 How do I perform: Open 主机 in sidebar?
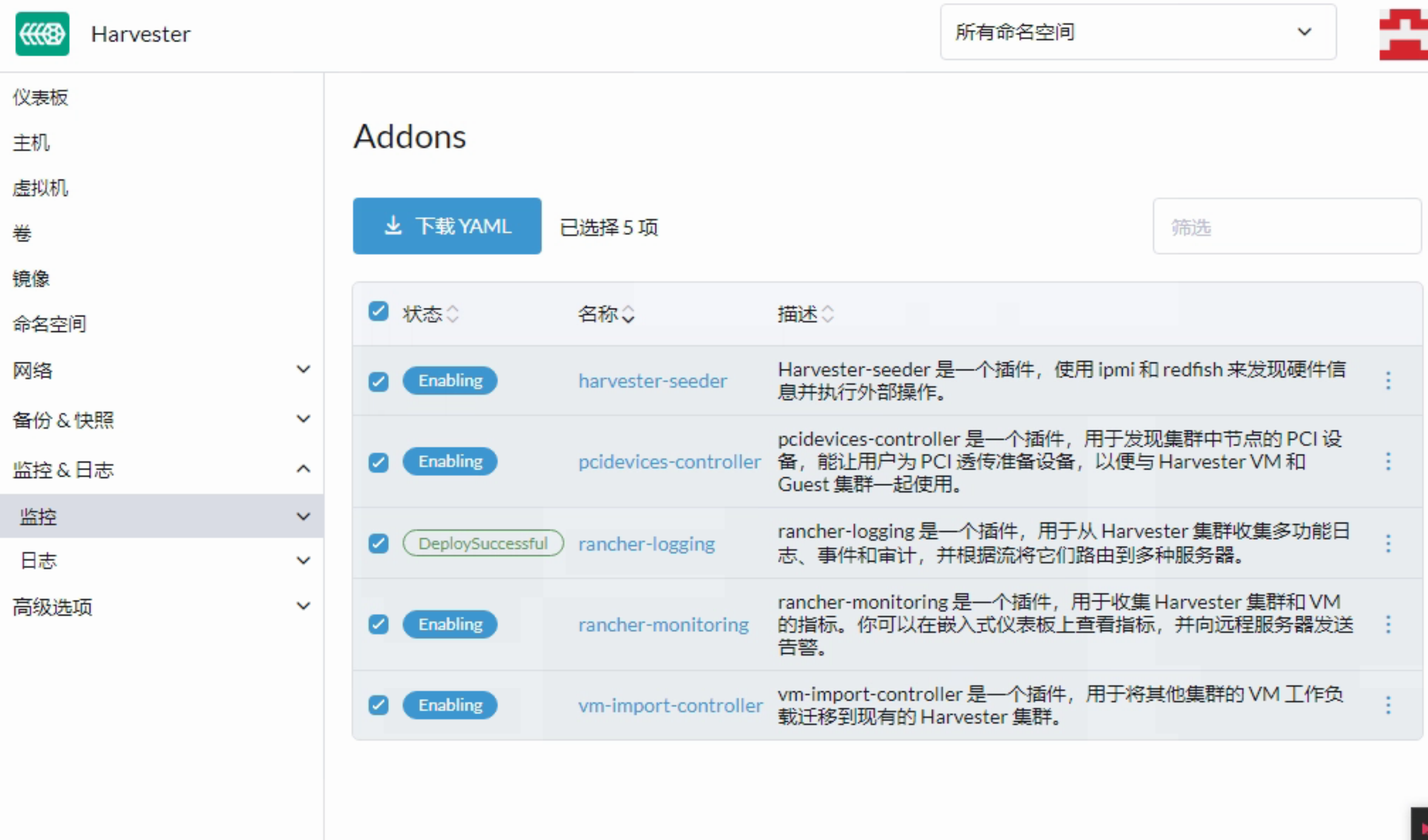31,143
